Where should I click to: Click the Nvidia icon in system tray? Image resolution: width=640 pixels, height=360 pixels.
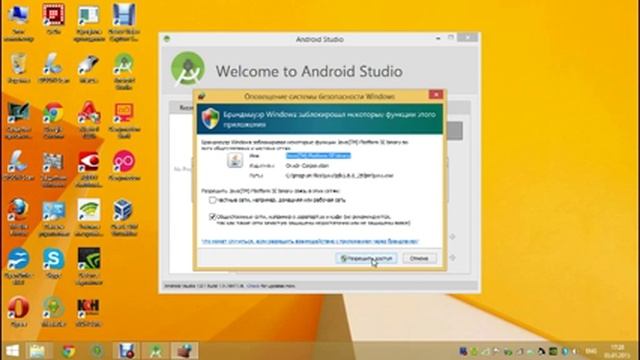[x=553, y=351]
